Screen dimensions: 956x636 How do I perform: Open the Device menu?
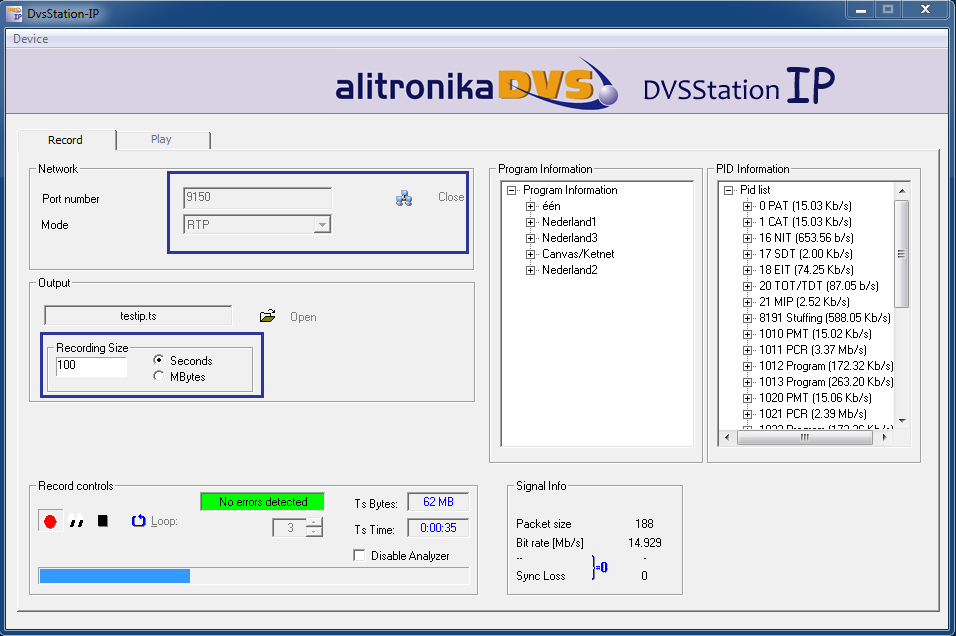[30, 39]
